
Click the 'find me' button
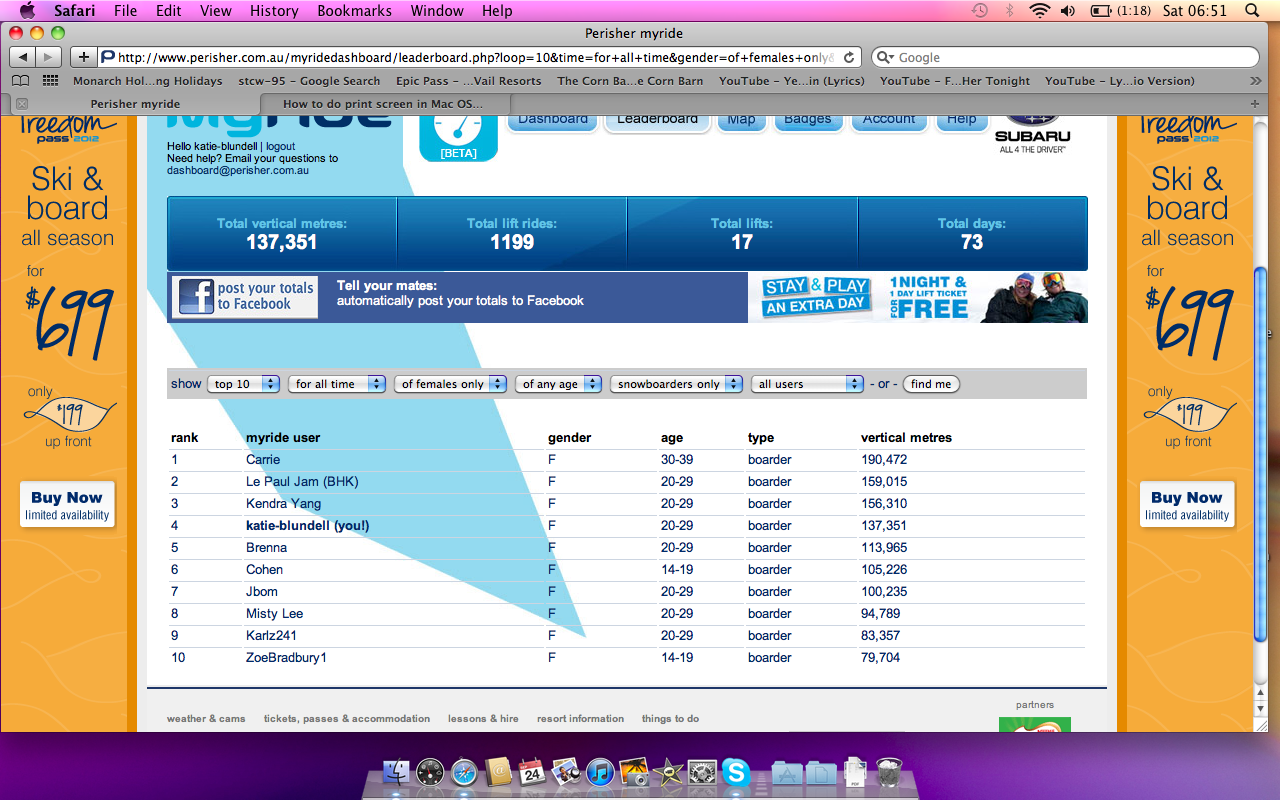[930, 384]
